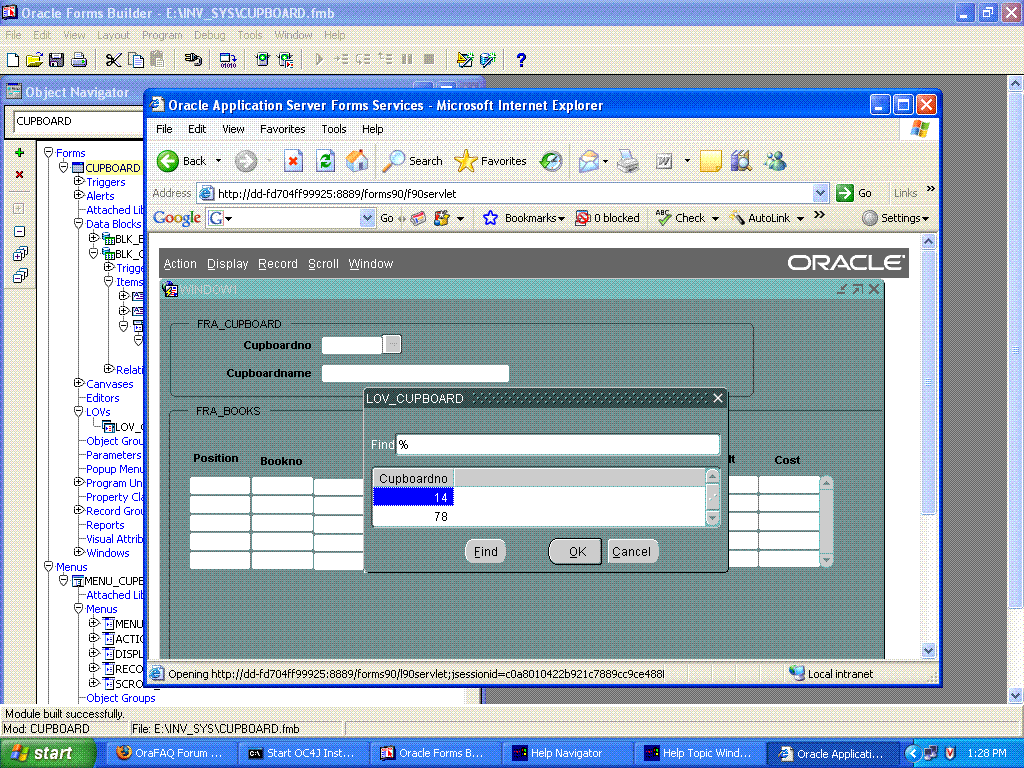Click Print icon in Forms Builder toolbar

tap(79, 60)
